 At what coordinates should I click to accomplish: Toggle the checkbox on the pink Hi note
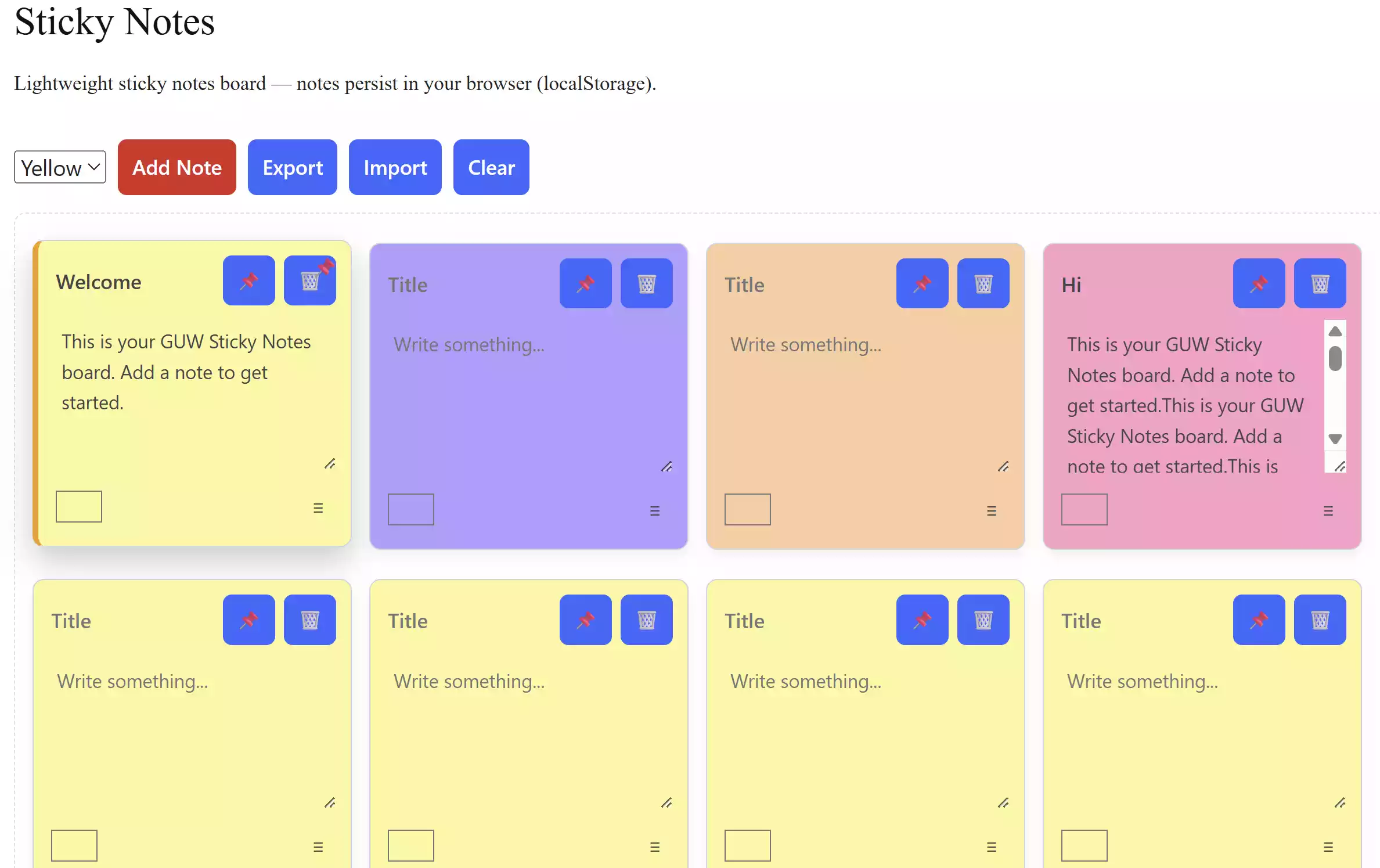[x=1084, y=509]
